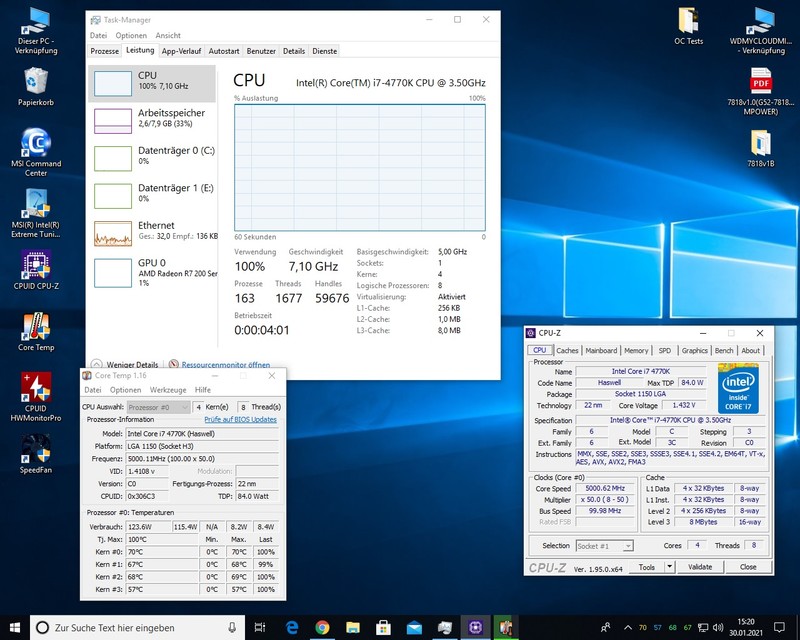
Task: Switch to Benutzer tab
Action: pos(261,51)
